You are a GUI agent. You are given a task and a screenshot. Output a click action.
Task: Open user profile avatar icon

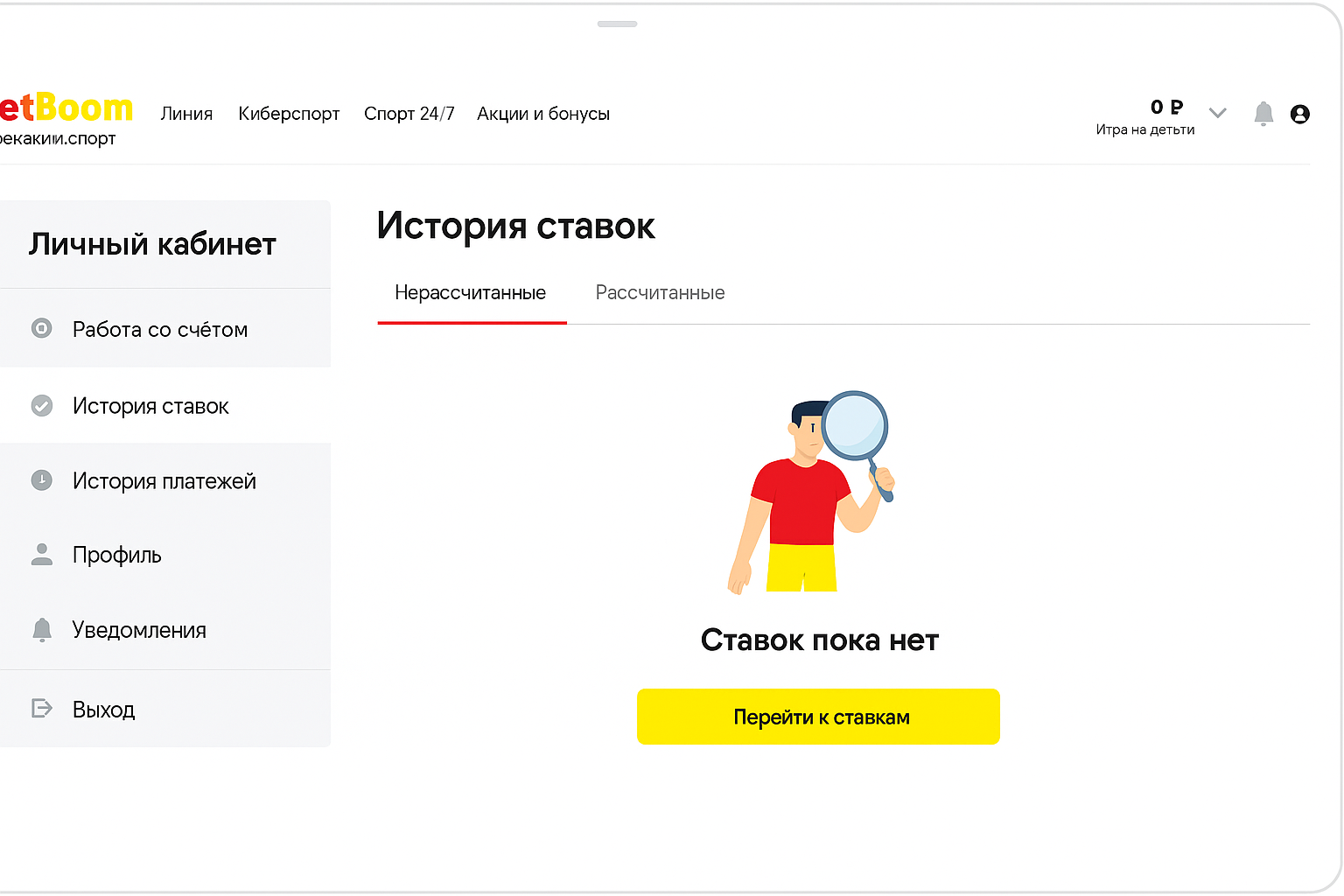pos(1299,114)
